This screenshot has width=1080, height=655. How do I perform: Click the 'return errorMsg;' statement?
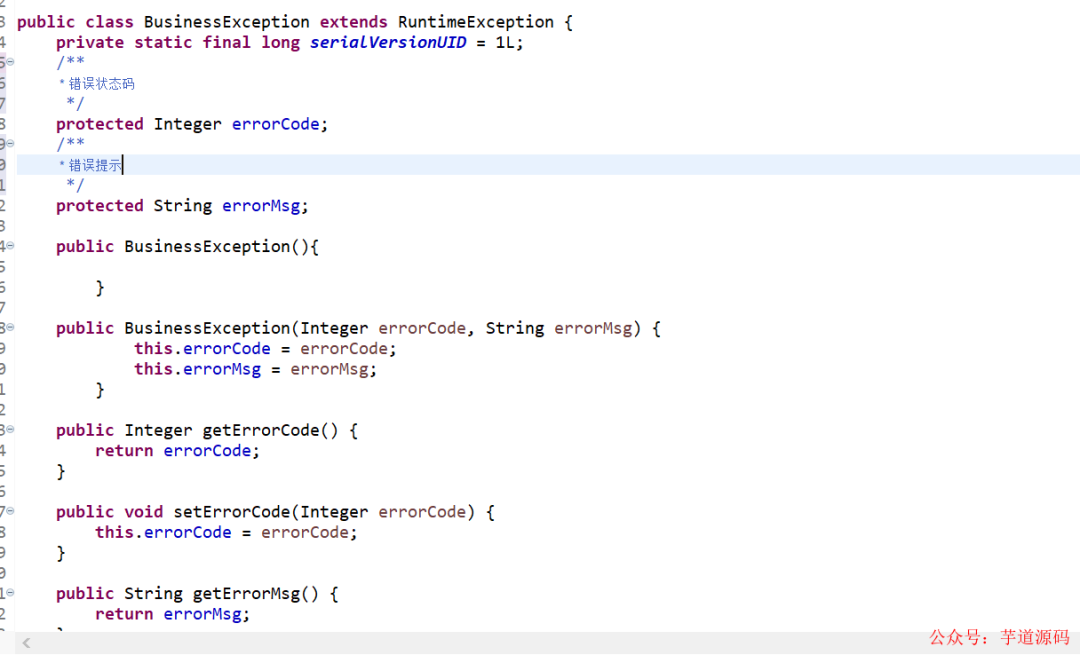pos(172,614)
